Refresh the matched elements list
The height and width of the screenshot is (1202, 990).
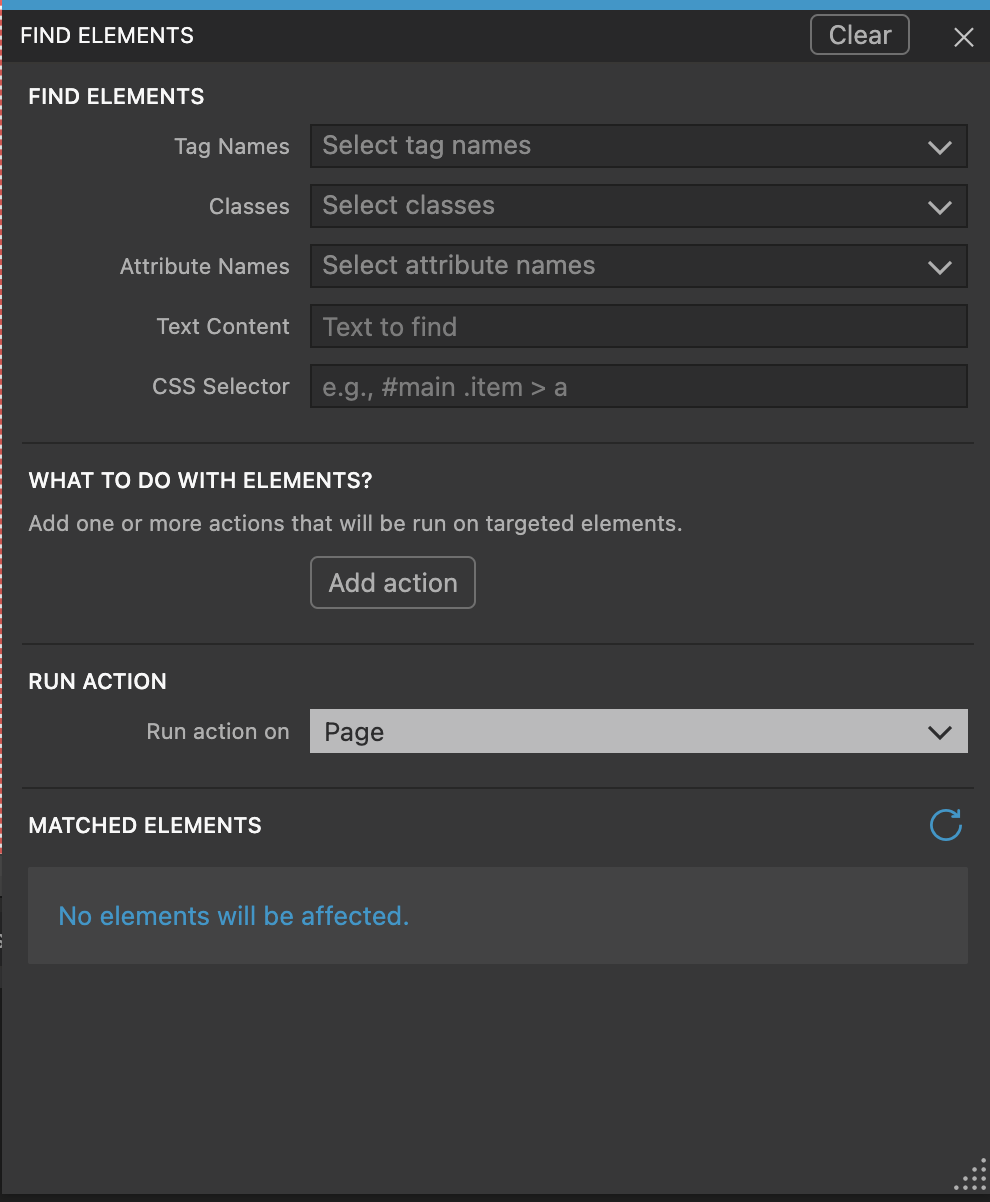pyautogui.click(x=945, y=826)
